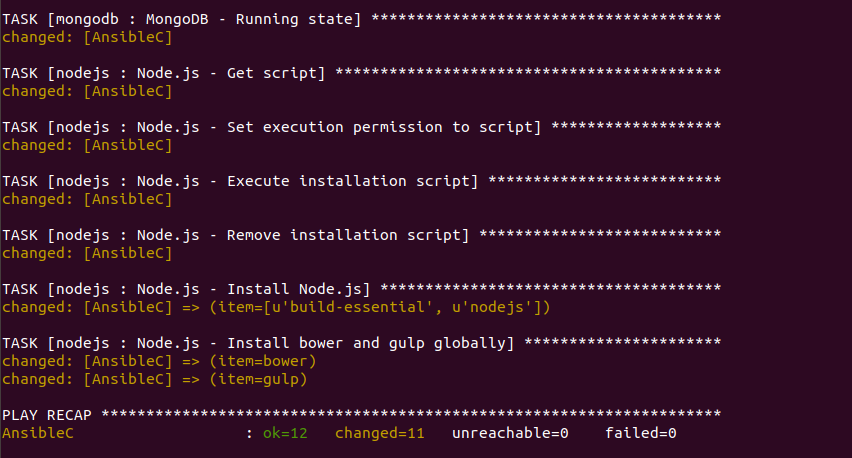852x458 pixels.
Task: Click the changed line under 'Set execution permission'
Action: [87, 145]
